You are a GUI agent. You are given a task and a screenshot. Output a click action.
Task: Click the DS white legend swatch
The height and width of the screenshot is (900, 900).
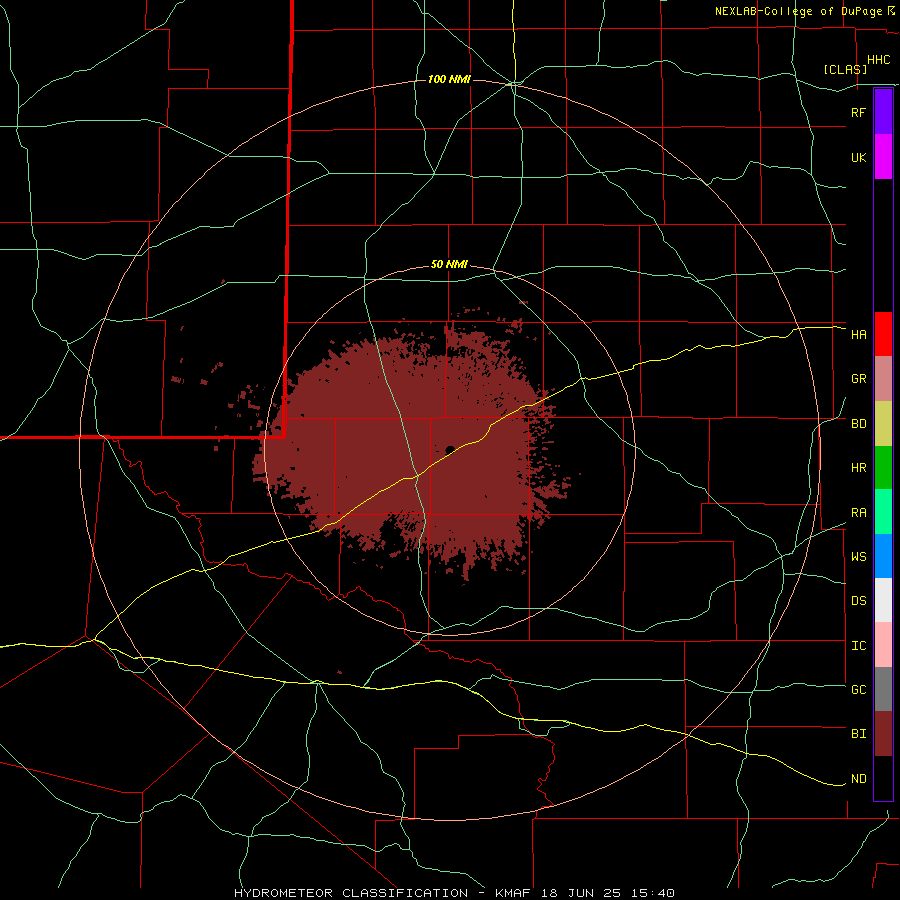[883, 600]
